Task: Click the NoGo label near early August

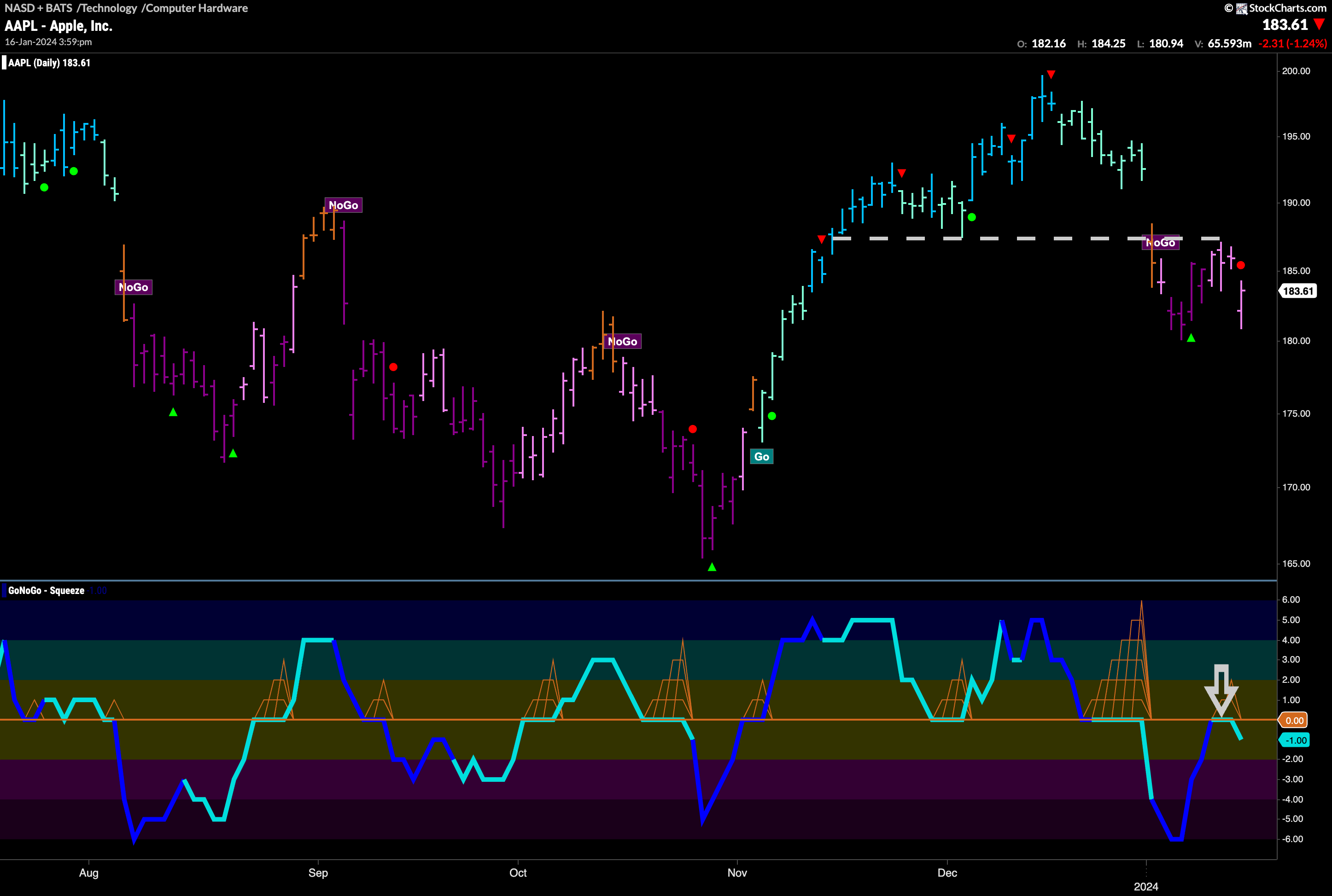Action: [x=133, y=287]
